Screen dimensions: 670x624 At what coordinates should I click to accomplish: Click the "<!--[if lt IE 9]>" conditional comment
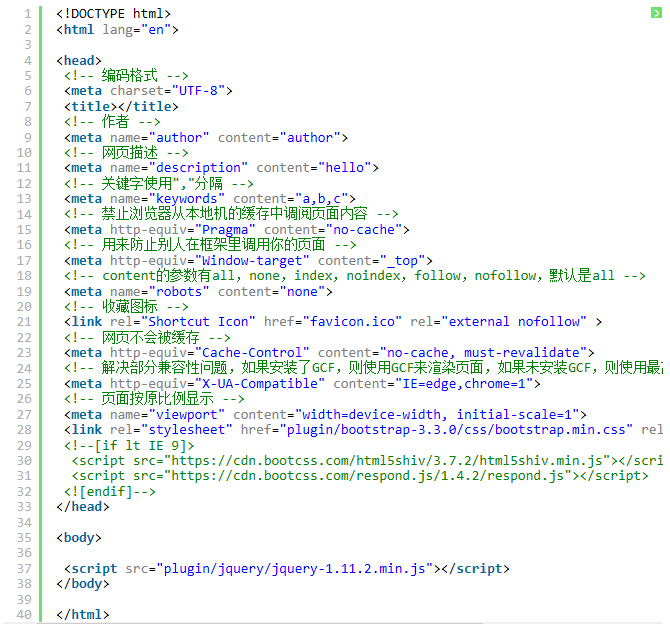(x=129, y=445)
